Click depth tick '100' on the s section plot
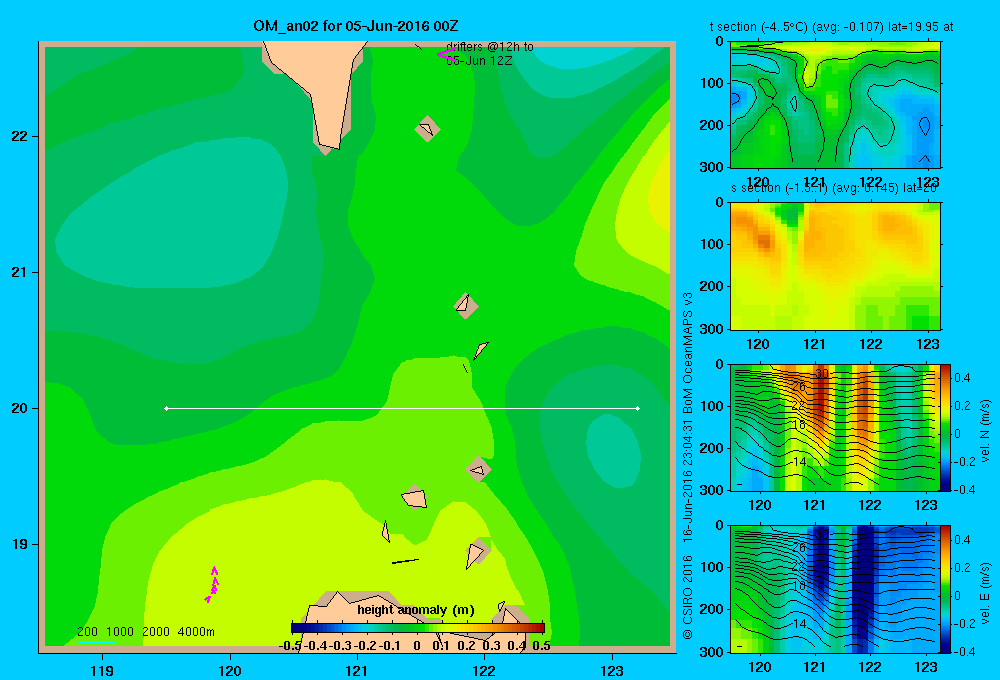The height and width of the screenshot is (680, 1000). click(x=711, y=244)
